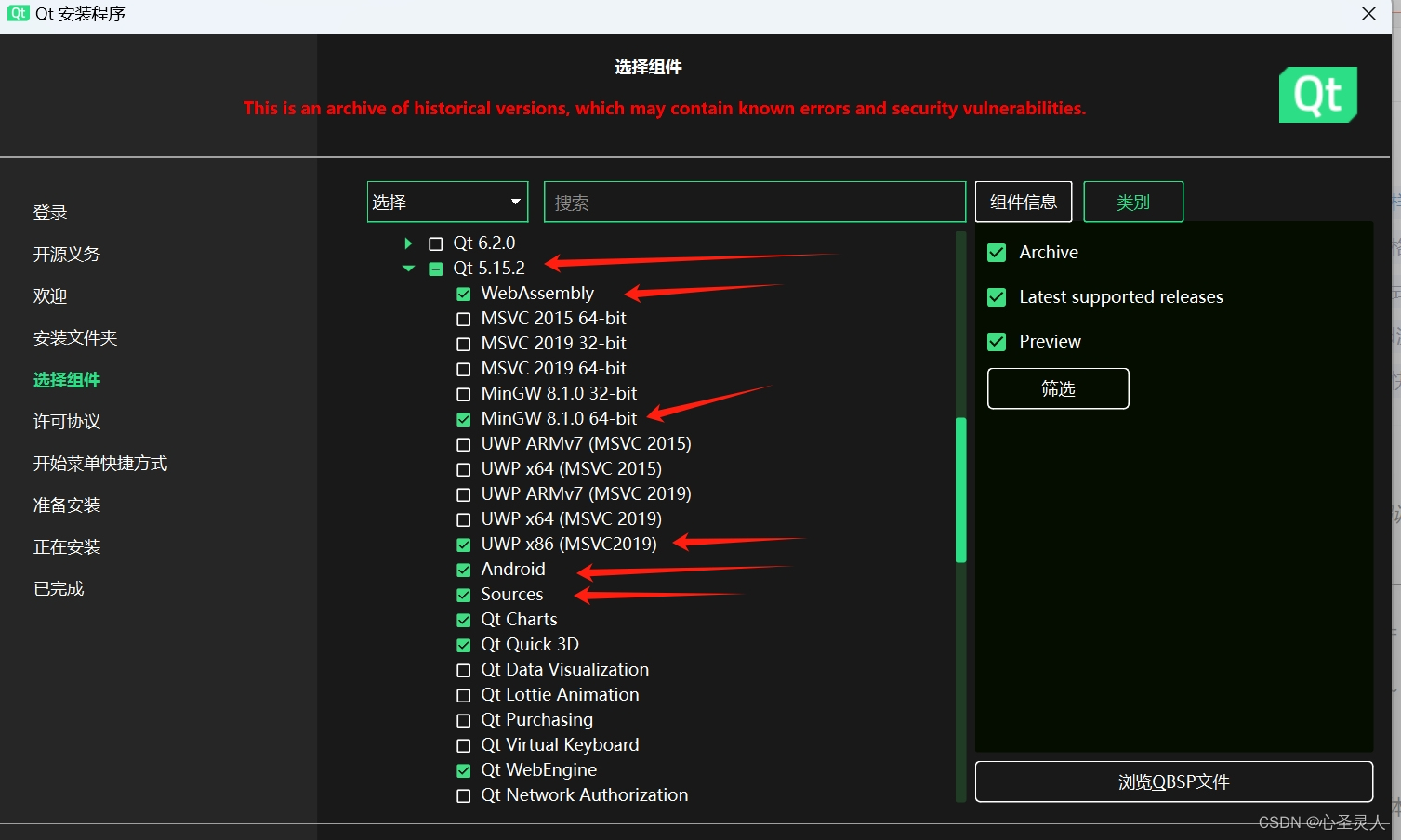The width and height of the screenshot is (1401, 840).
Task: Click the 浏览QBSP文件 button
Action: pyautogui.click(x=1173, y=781)
